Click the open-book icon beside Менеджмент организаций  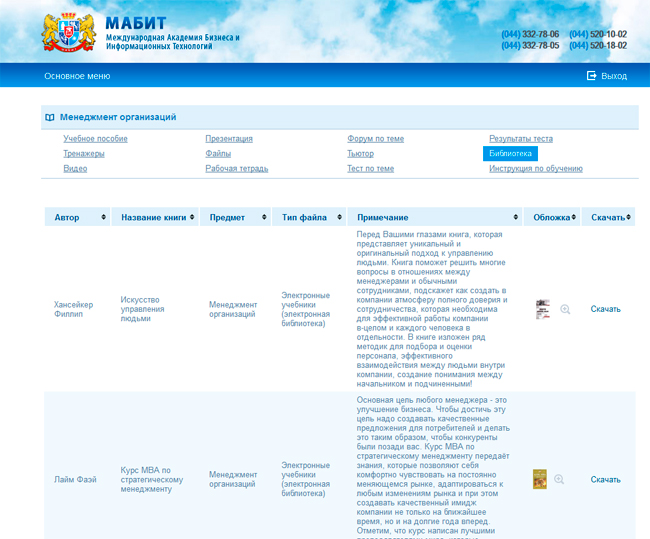click(x=50, y=117)
